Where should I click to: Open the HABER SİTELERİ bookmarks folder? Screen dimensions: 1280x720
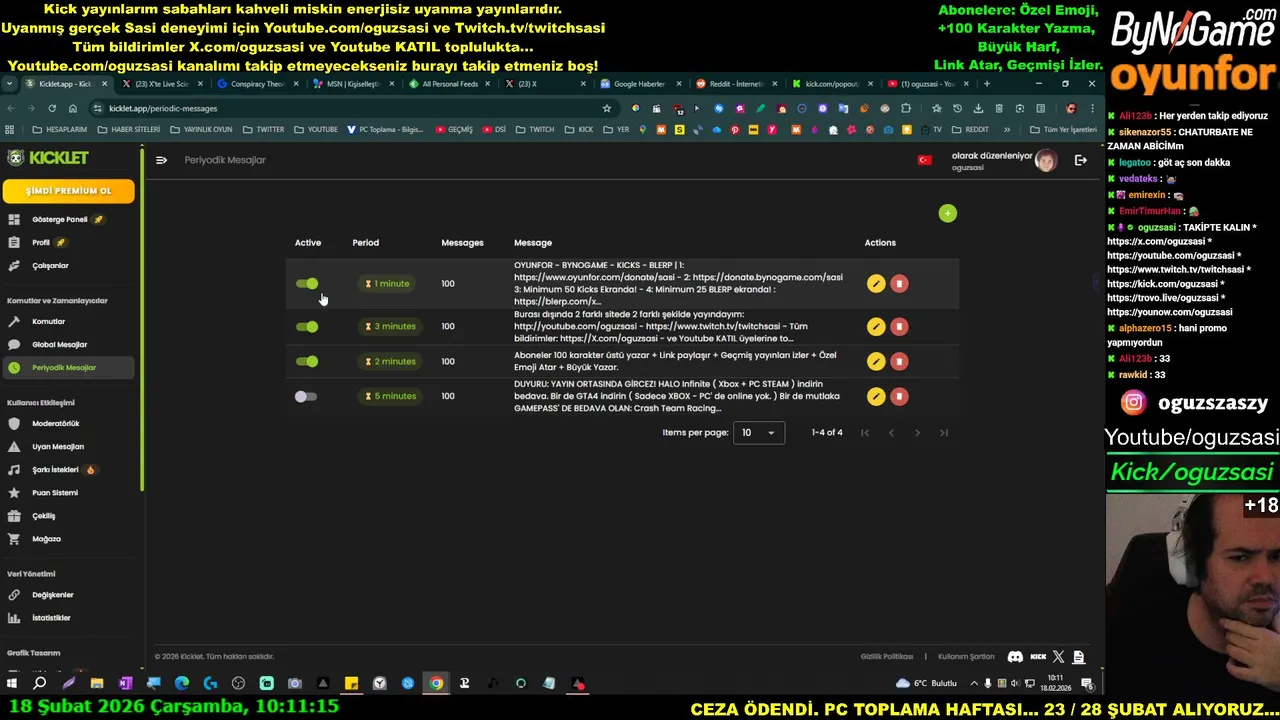point(129,130)
